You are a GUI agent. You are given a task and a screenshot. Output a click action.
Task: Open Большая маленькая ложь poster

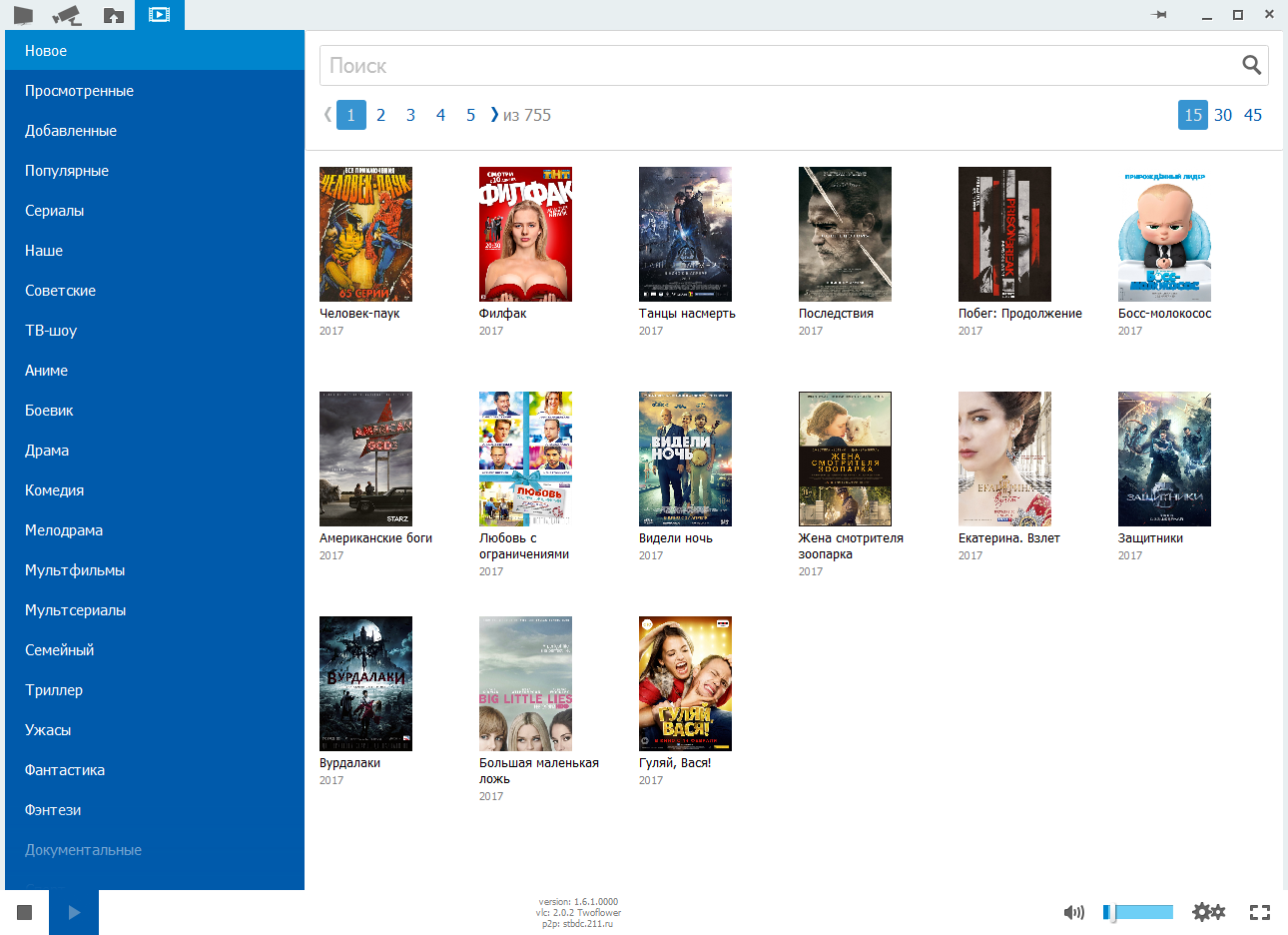(x=525, y=683)
